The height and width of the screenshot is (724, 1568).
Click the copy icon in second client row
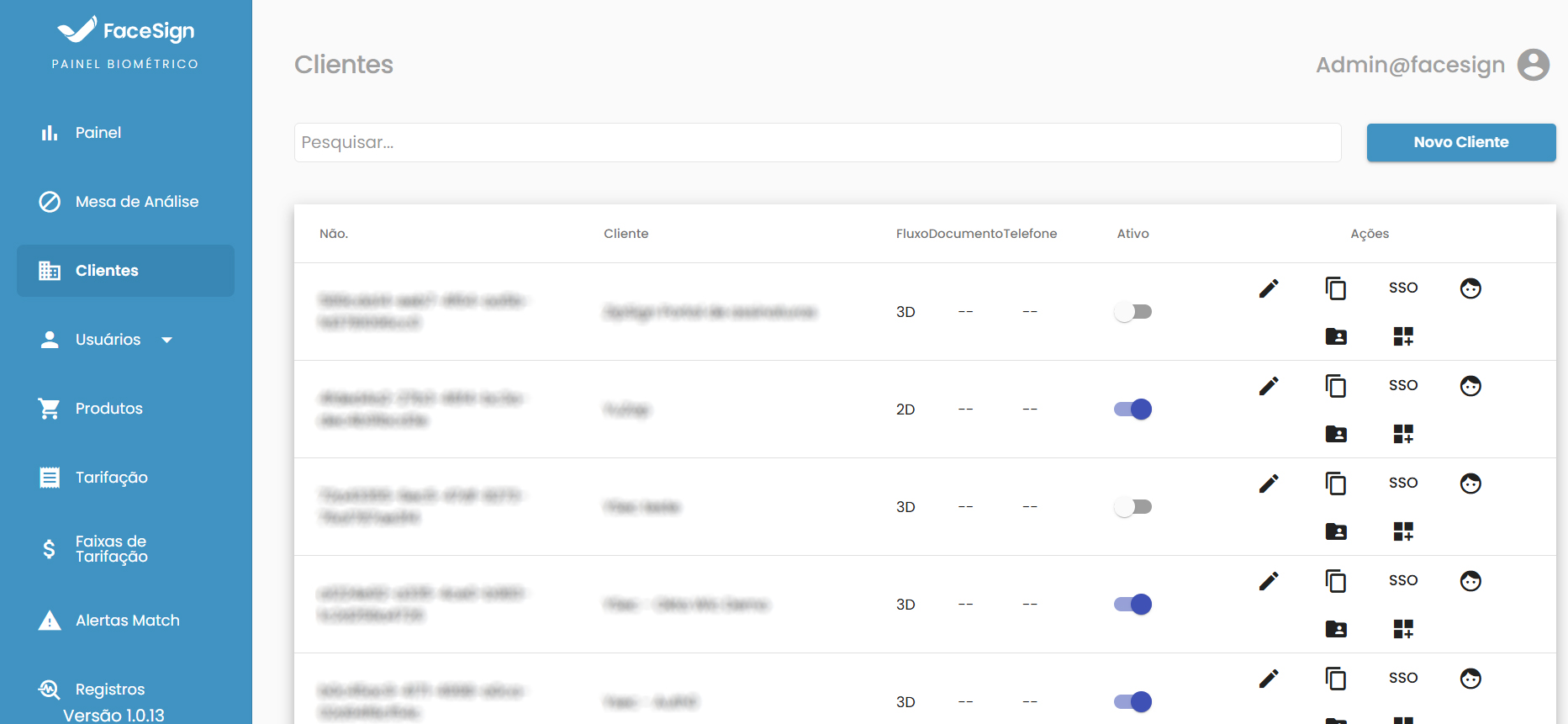(1335, 386)
